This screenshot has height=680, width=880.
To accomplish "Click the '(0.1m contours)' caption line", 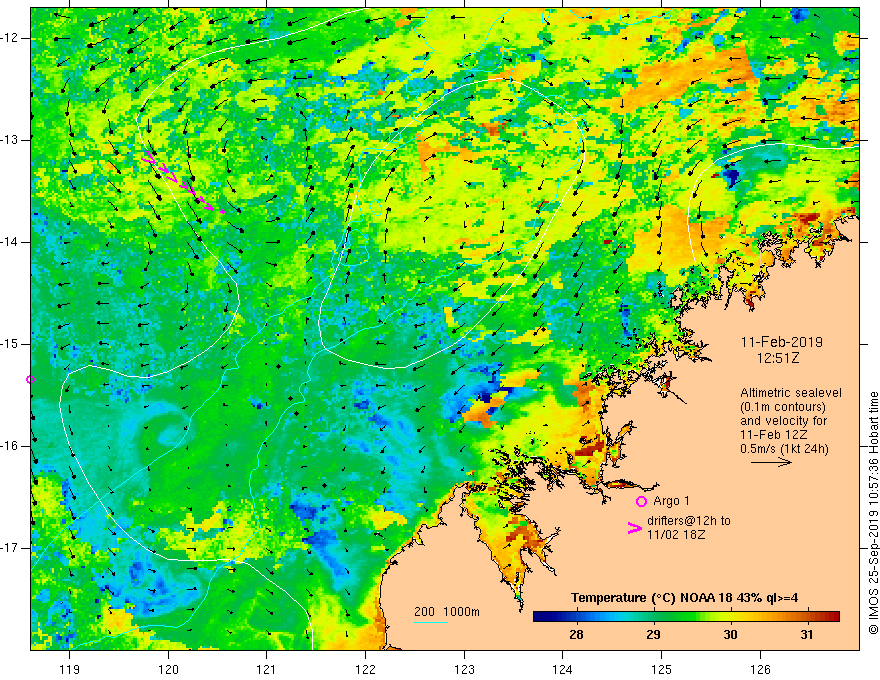I will point(783,407).
